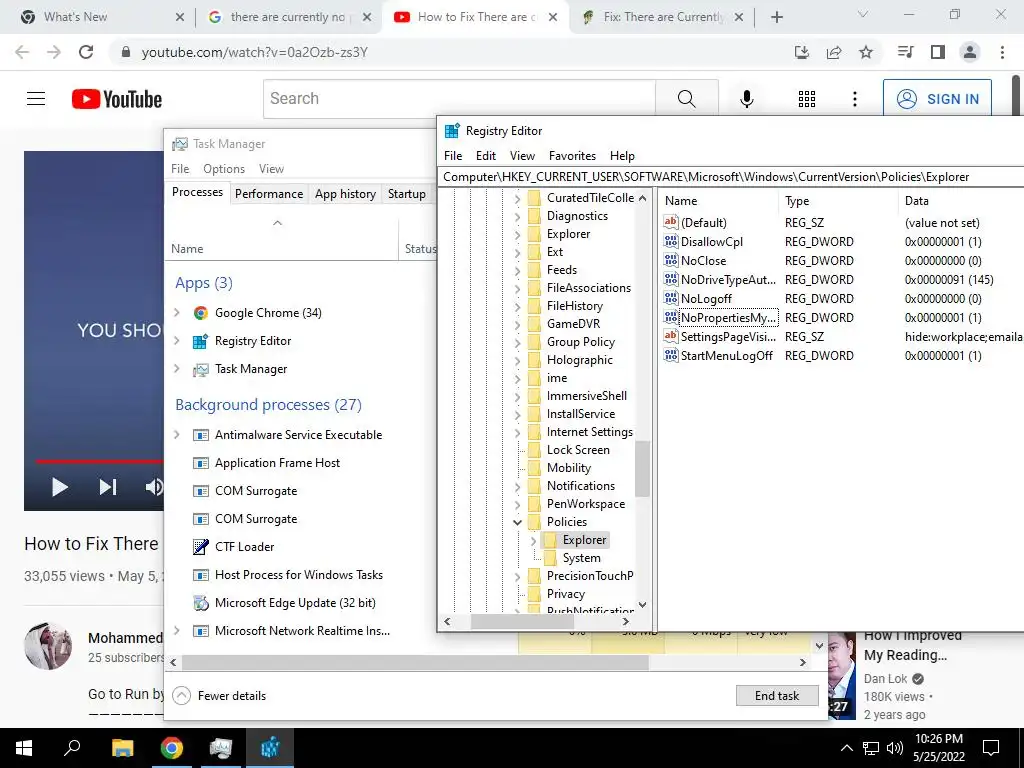The image size is (1024, 768).
Task: Click the share page icon in address bar
Action: pyautogui.click(x=834, y=52)
